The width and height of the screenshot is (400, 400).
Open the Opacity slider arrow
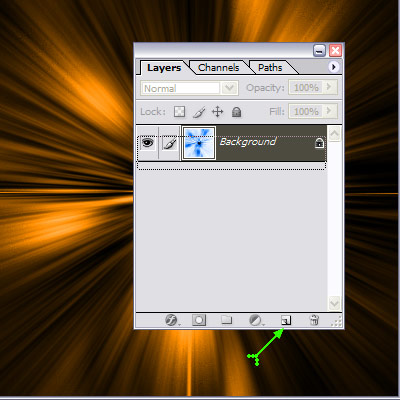pos(329,87)
